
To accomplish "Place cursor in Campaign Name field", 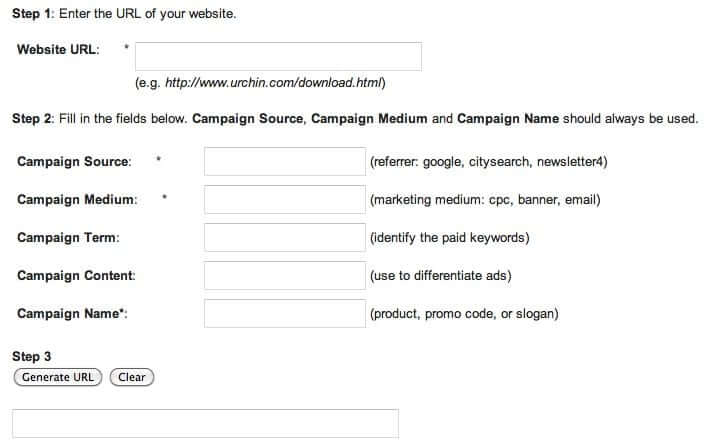I will coord(285,314).
